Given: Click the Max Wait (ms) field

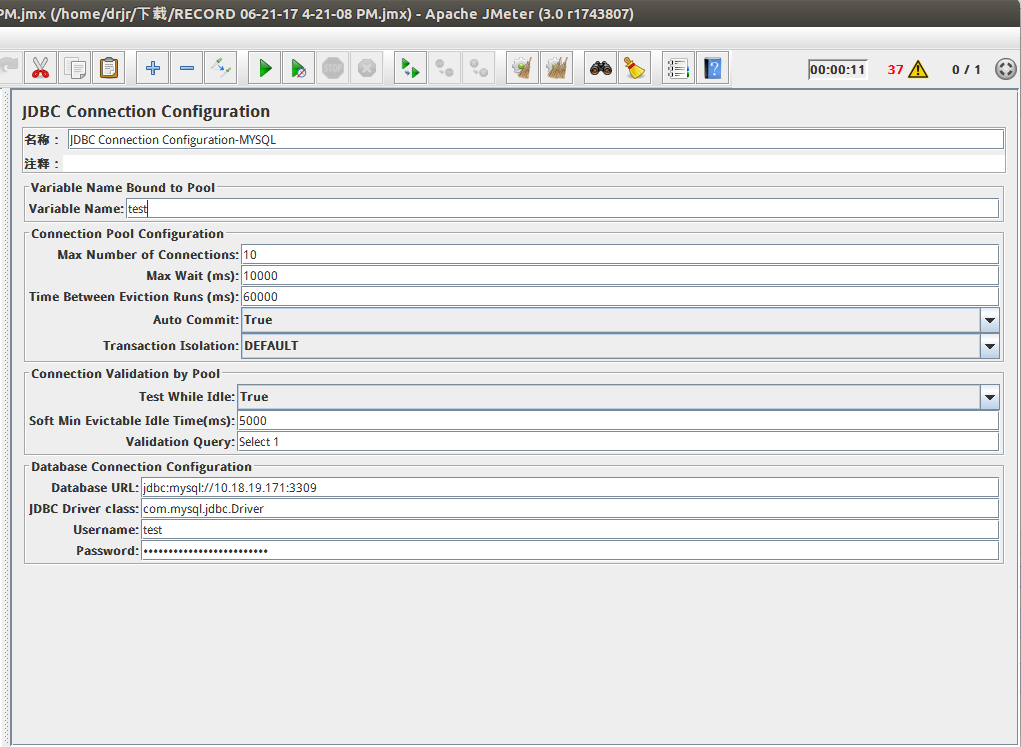Looking at the screenshot, I should 619,275.
